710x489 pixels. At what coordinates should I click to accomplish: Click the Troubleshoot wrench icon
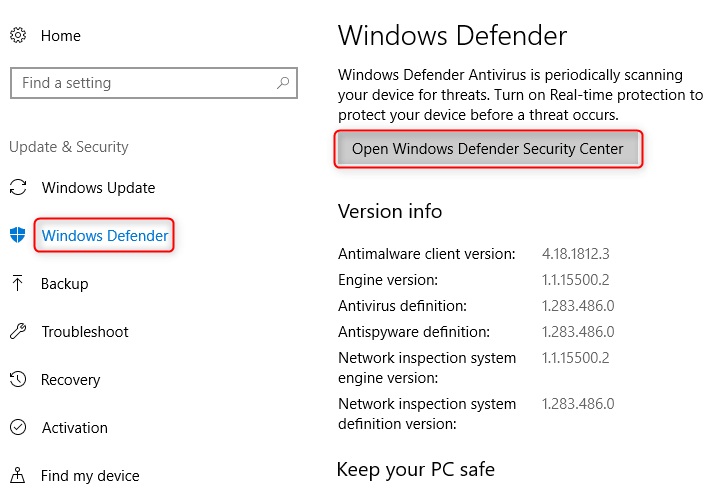(18, 332)
